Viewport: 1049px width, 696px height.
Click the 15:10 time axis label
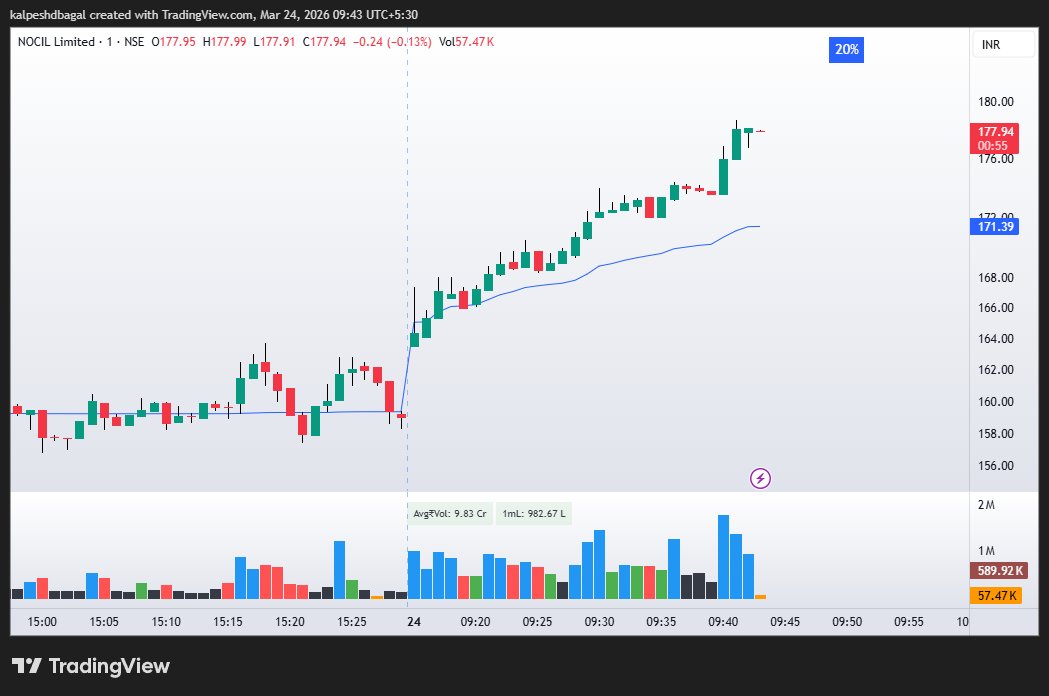pyautogui.click(x=166, y=622)
